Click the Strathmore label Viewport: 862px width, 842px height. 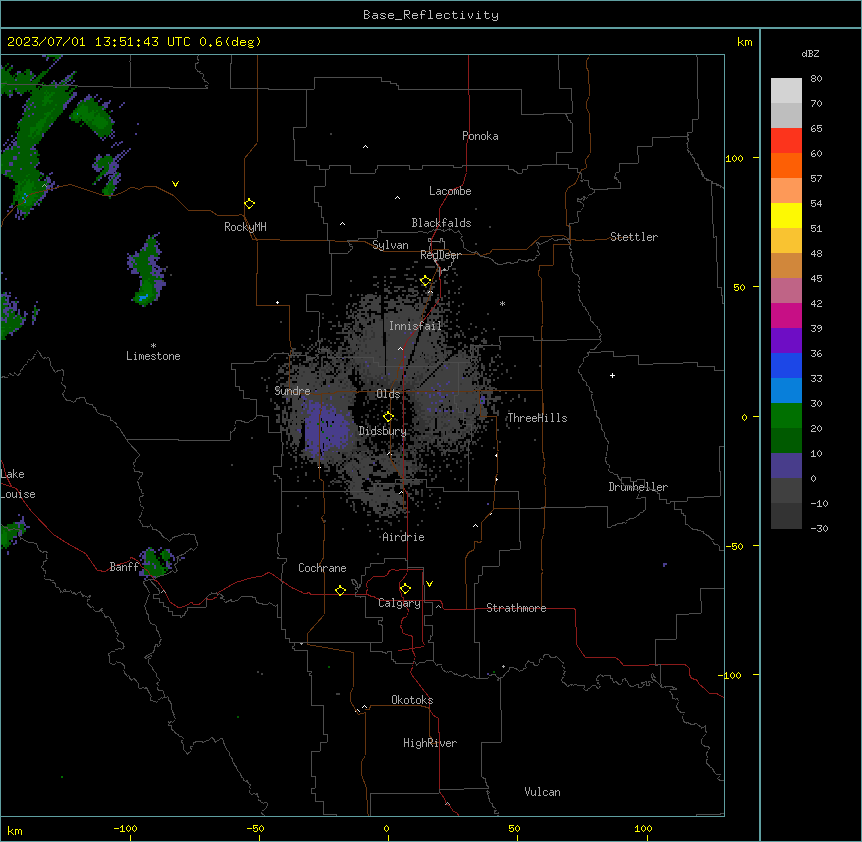point(516,608)
